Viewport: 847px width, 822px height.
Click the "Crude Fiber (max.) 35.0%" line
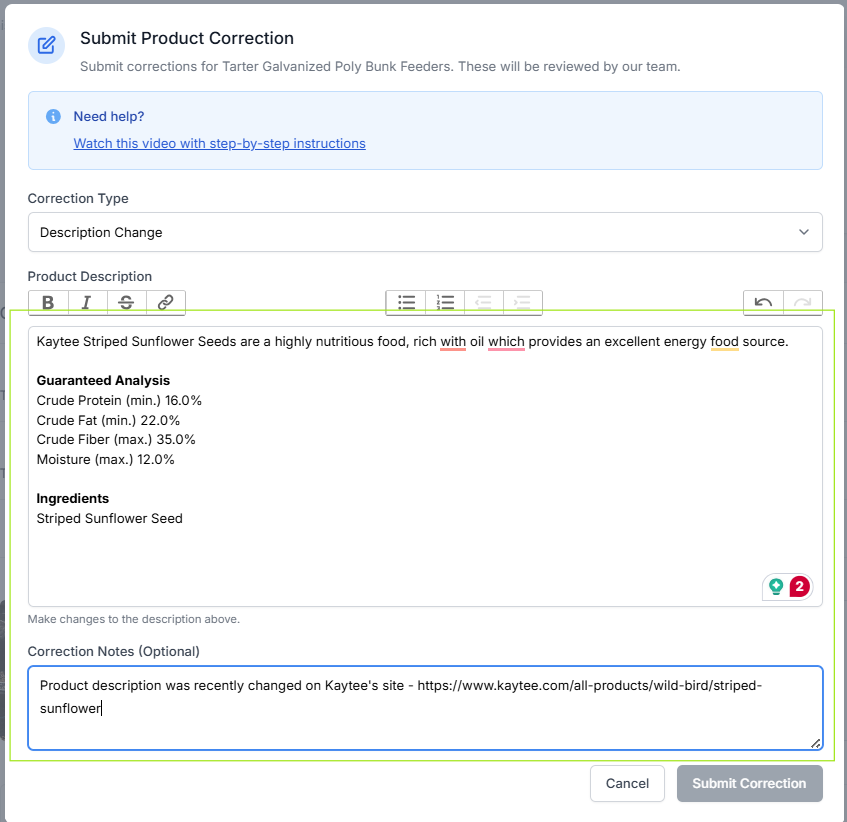point(116,440)
